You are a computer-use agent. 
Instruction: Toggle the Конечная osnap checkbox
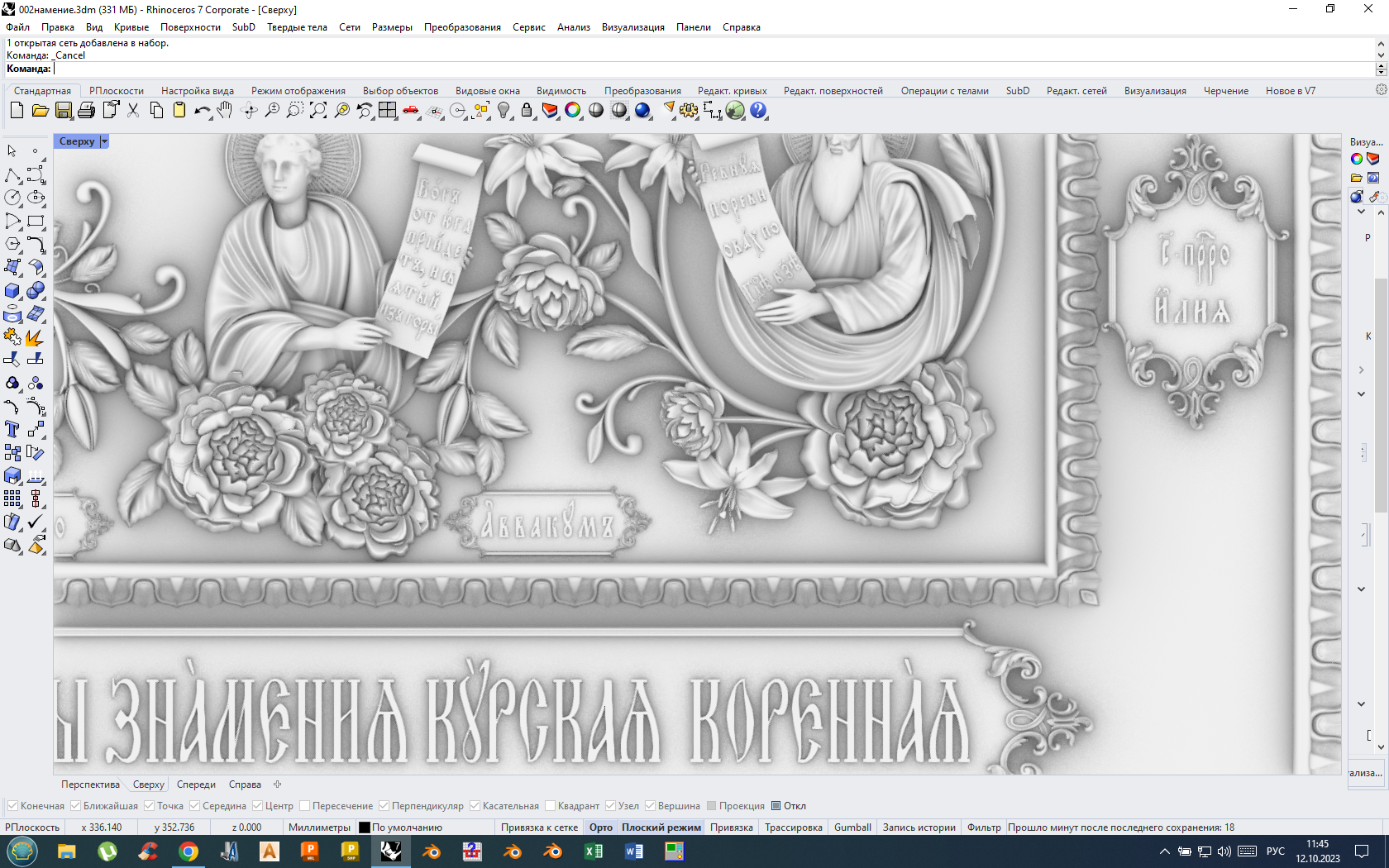[x=12, y=806]
